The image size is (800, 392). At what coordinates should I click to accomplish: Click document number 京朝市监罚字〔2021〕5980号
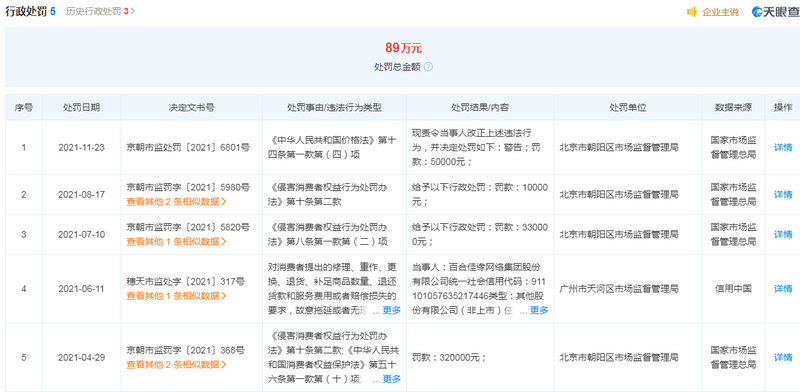click(x=188, y=187)
